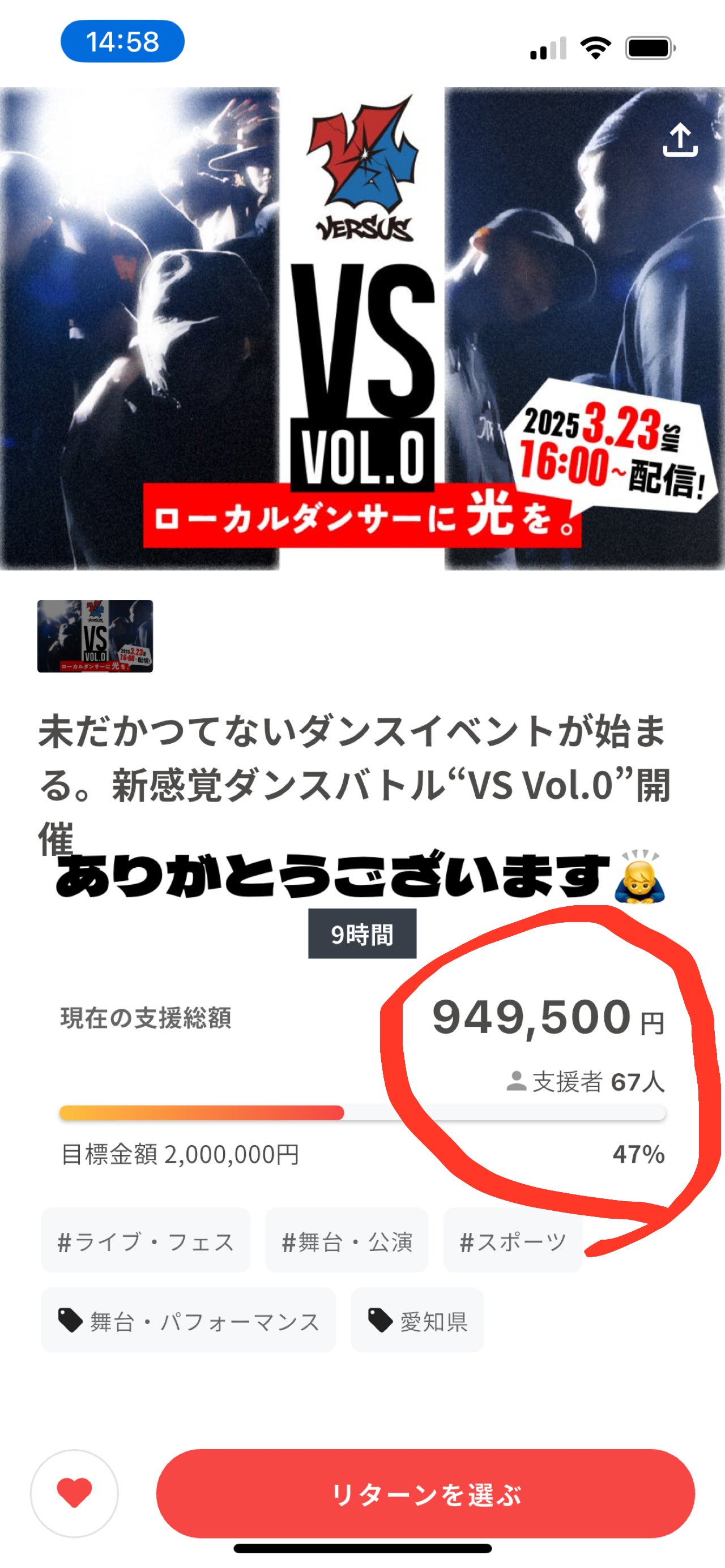The image size is (725, 1568).
Task: Select the 舞台・パフォーマンス category tag
Action: 188,1321
